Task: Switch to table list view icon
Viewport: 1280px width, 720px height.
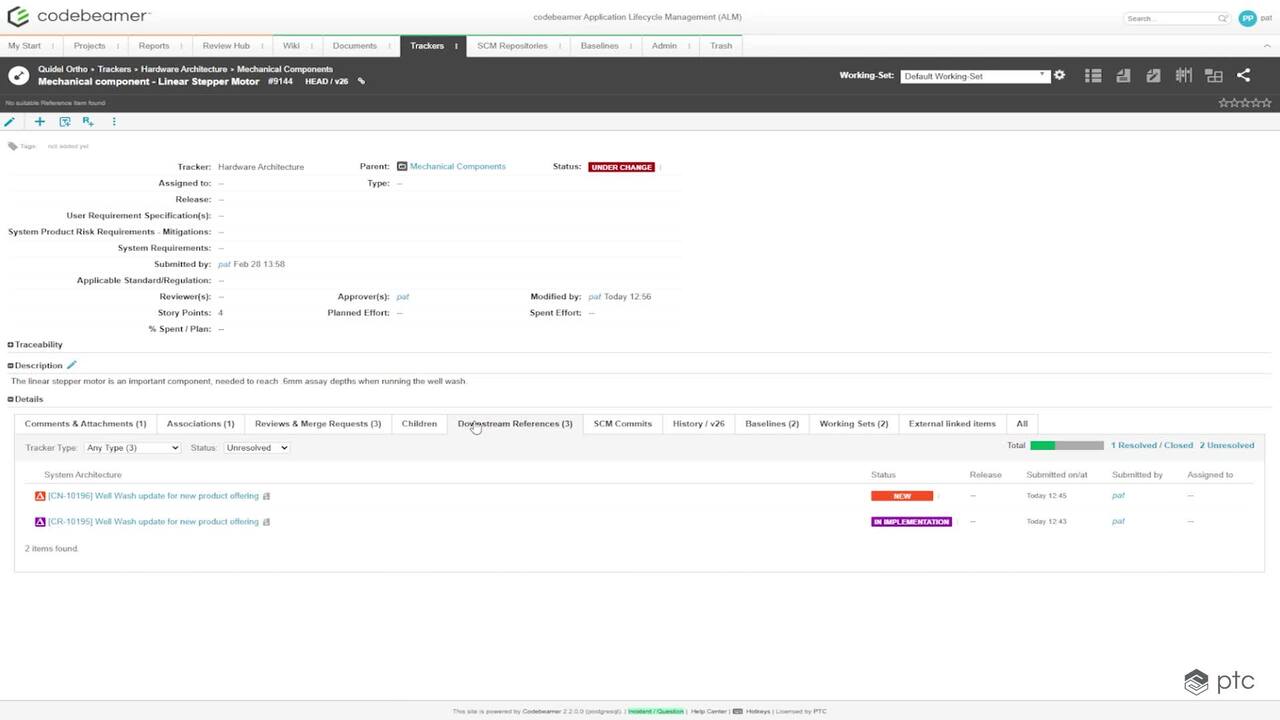Action: (1093, 76)
